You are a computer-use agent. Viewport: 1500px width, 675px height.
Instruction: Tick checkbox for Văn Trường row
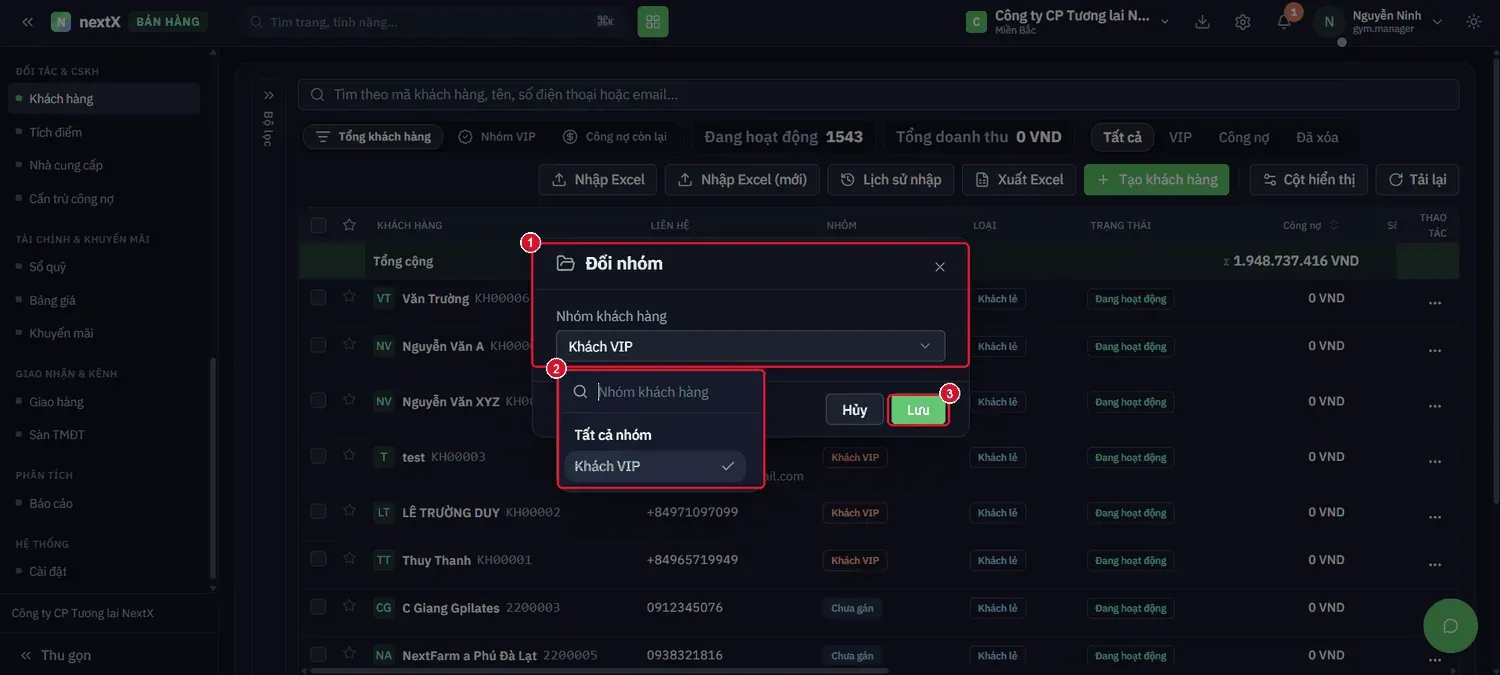318,297
